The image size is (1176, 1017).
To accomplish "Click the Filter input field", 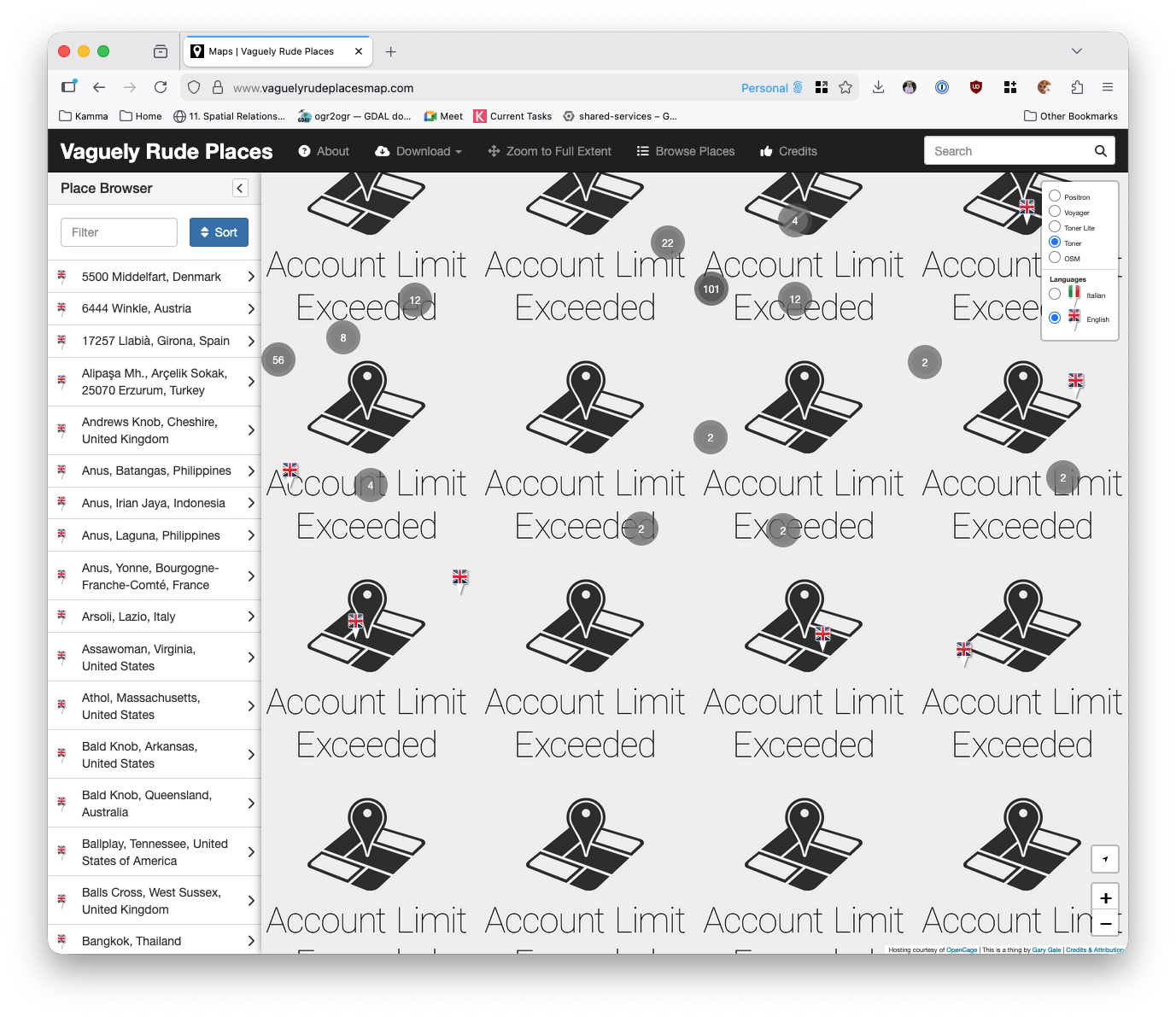I will (x=119, y=232).
